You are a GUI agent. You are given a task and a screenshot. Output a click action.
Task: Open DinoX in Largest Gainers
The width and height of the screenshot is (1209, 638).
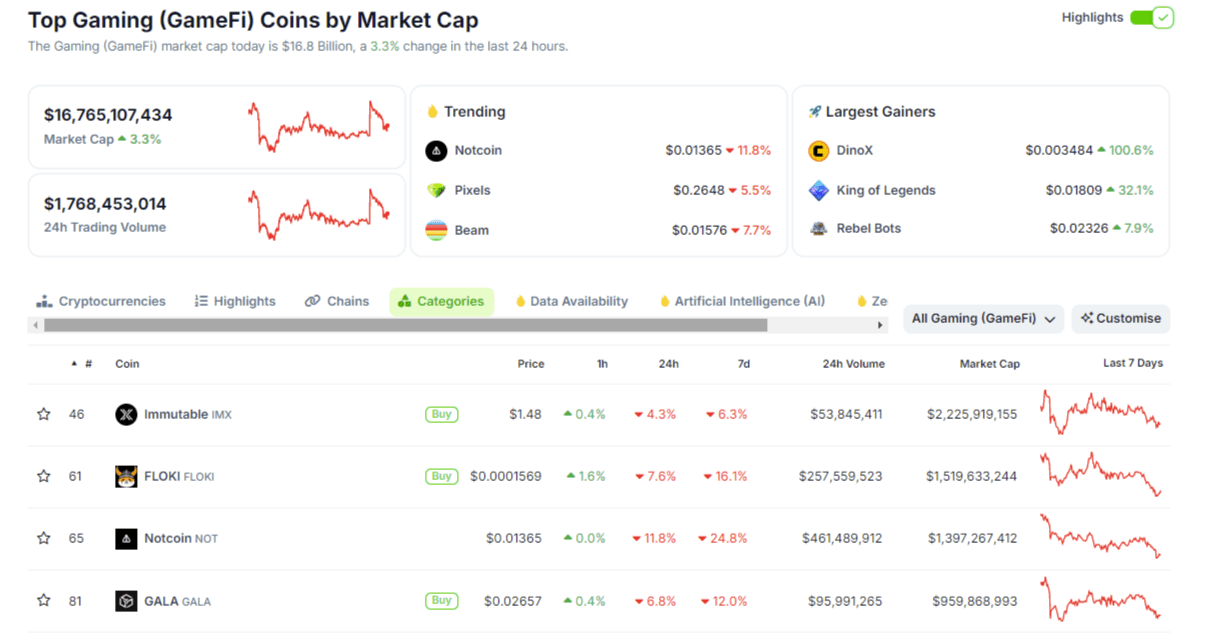click(855, 150)
